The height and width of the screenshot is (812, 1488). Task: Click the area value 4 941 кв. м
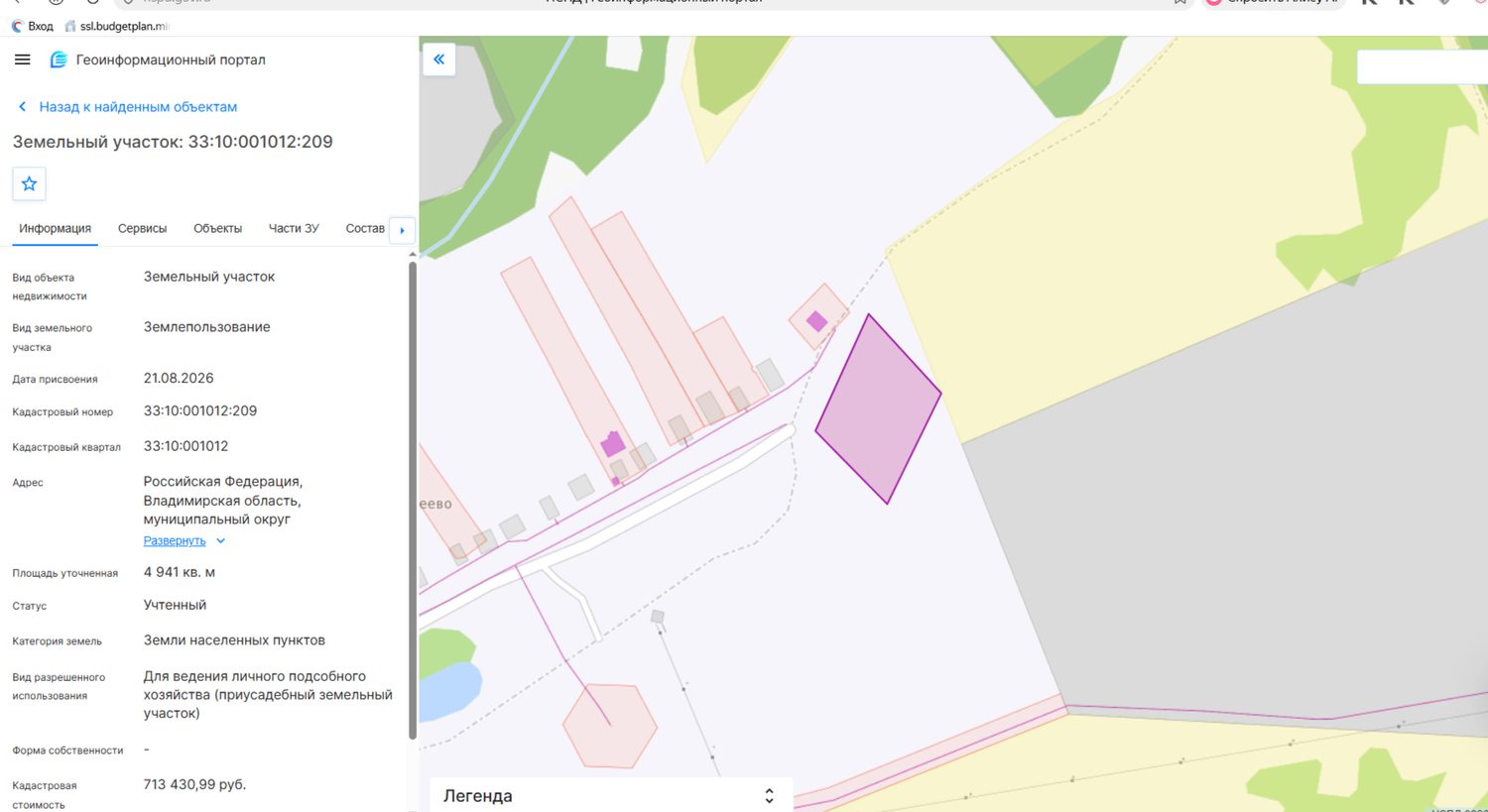tap(180, 572)
